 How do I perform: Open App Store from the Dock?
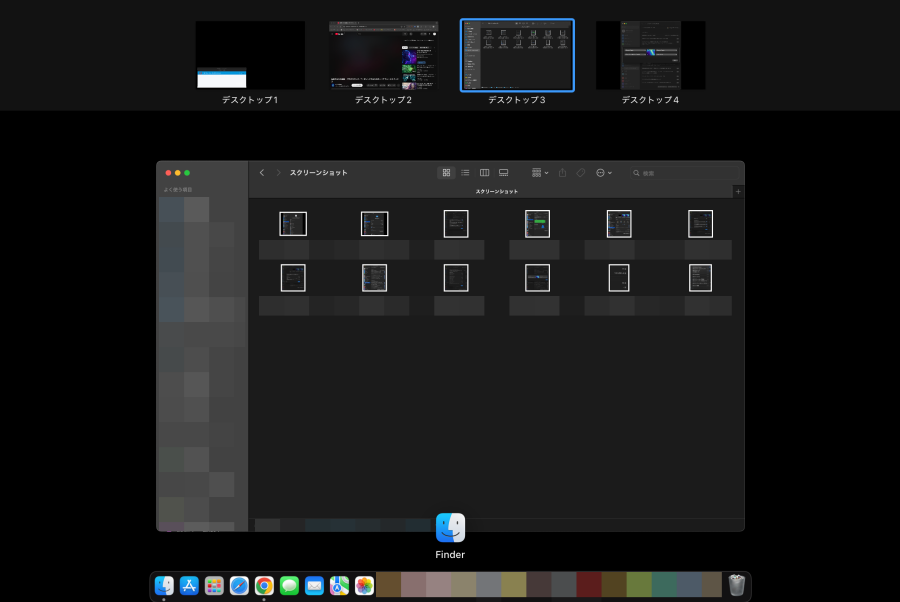pyautogui.click(x=189, y=585)
